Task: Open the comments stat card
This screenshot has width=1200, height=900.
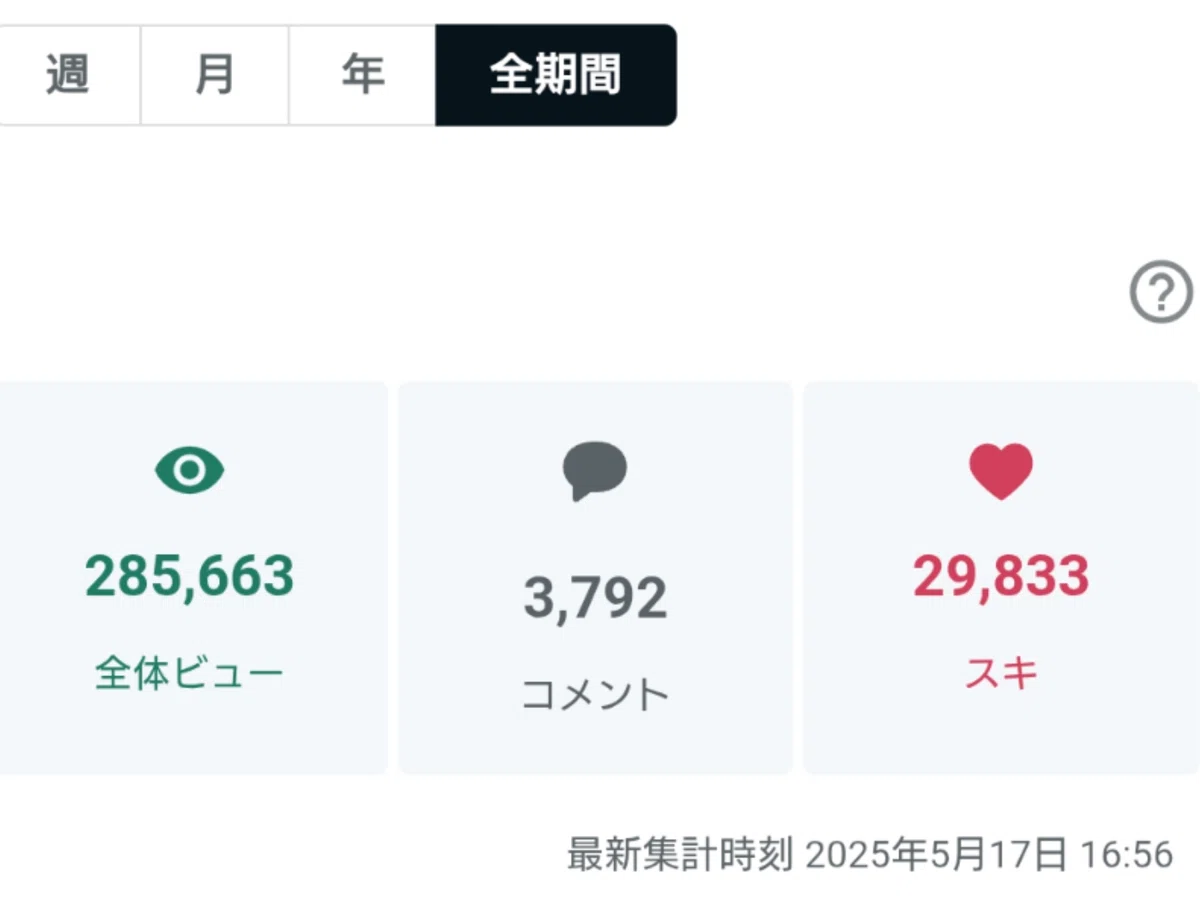Action: click(595, 577)
